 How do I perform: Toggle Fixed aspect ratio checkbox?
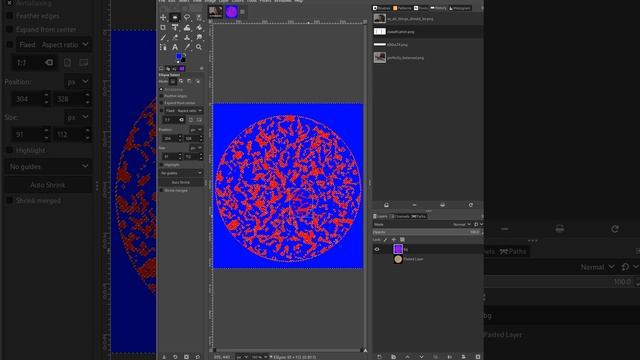click(x=161, y=111)
